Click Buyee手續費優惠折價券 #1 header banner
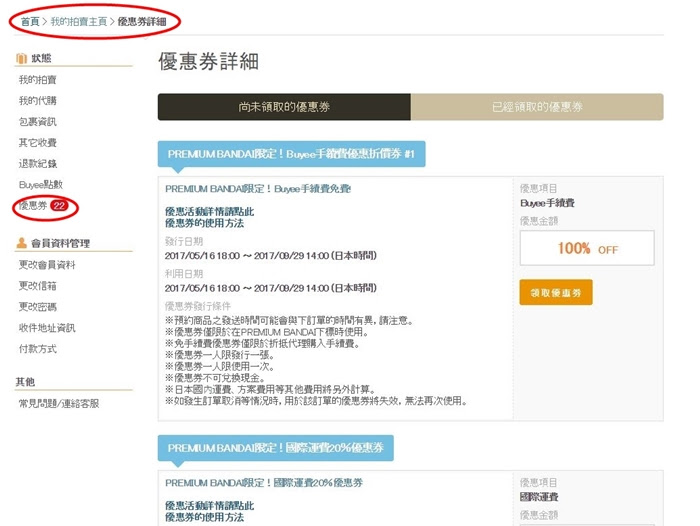The width and height of the screenshot is (700, 526). [x=292, y=154]
